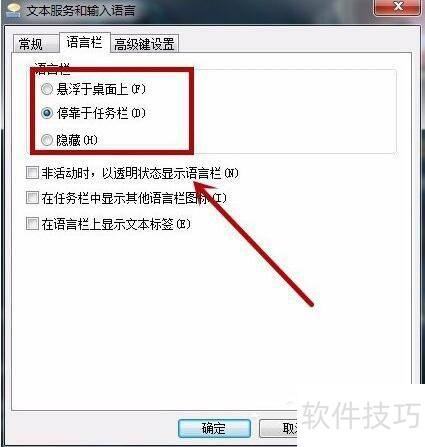The width and height of the screenshot is (425, 447).
Task: Click the 文本服务和输入语言 title text
Action: [81, 11]
